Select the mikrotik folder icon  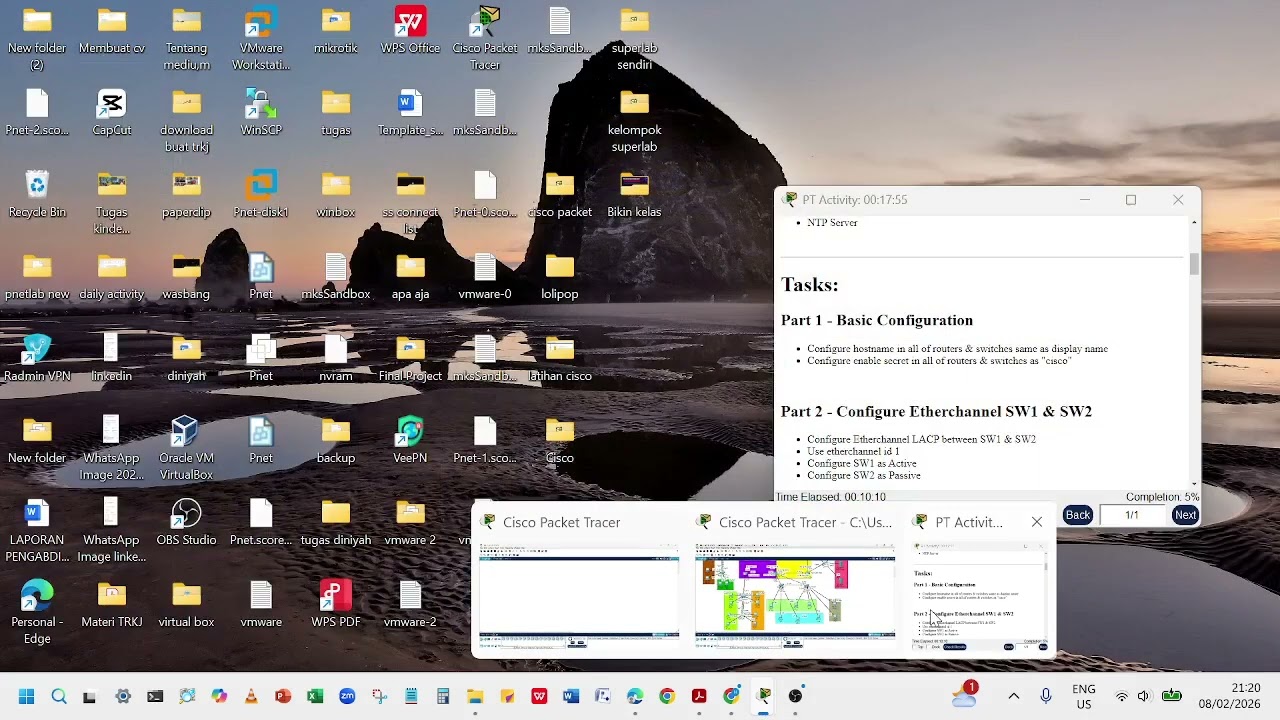click(336, 30)
